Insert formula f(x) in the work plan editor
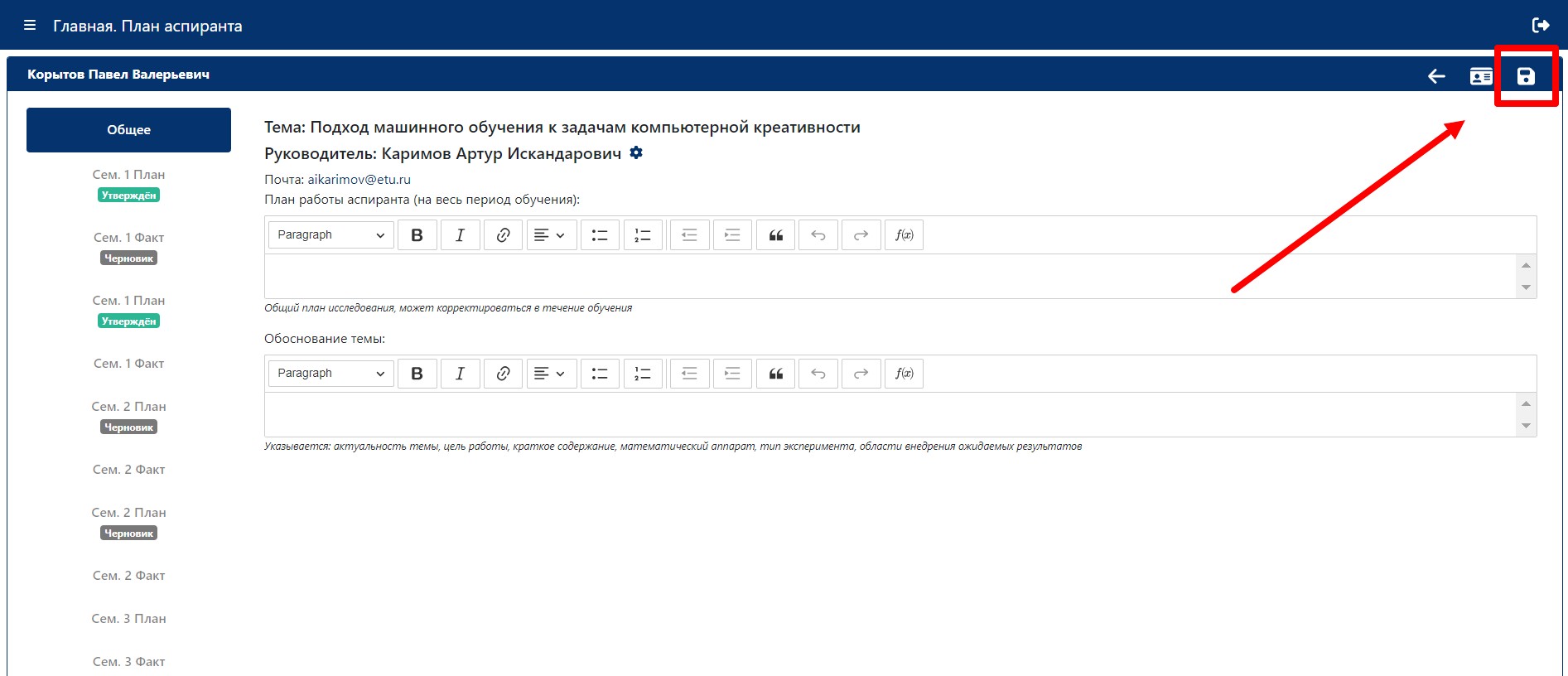Image resolution: width=1568 pixels, height=676 pixels. click(905, 235)
